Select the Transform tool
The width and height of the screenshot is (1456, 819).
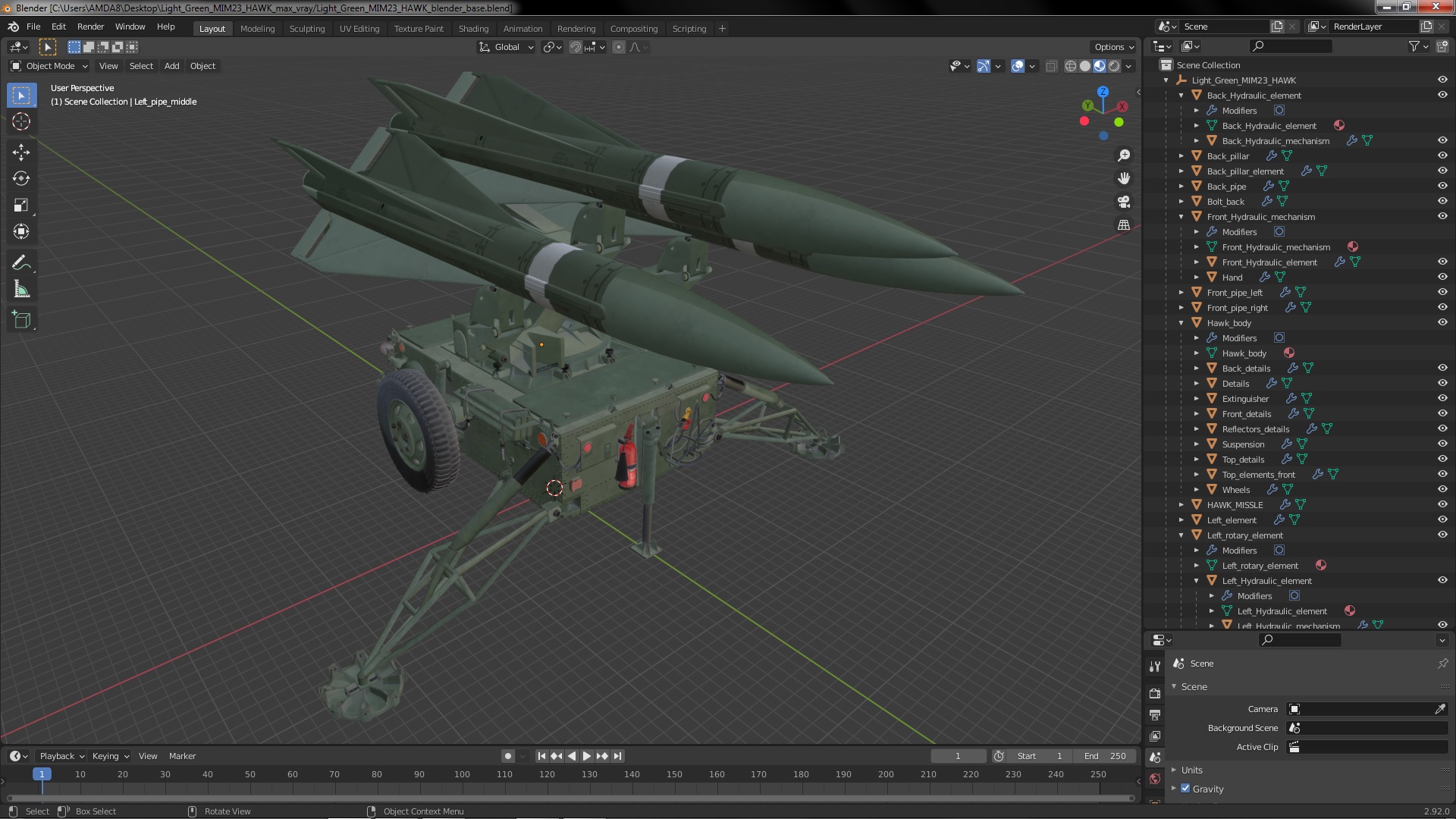[x=21, y=231]
